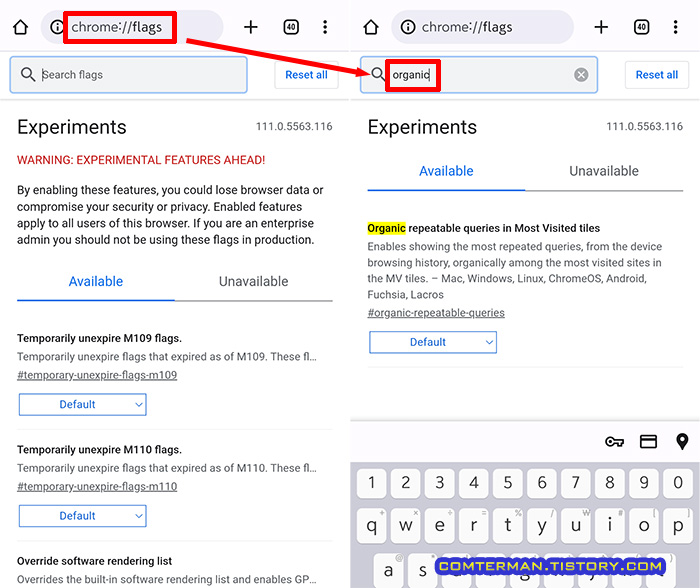This screenshot has width=700, height=588.
Task: Tap 'Temporarily unexpire M110 flags.' title
Action: [99, 450]
